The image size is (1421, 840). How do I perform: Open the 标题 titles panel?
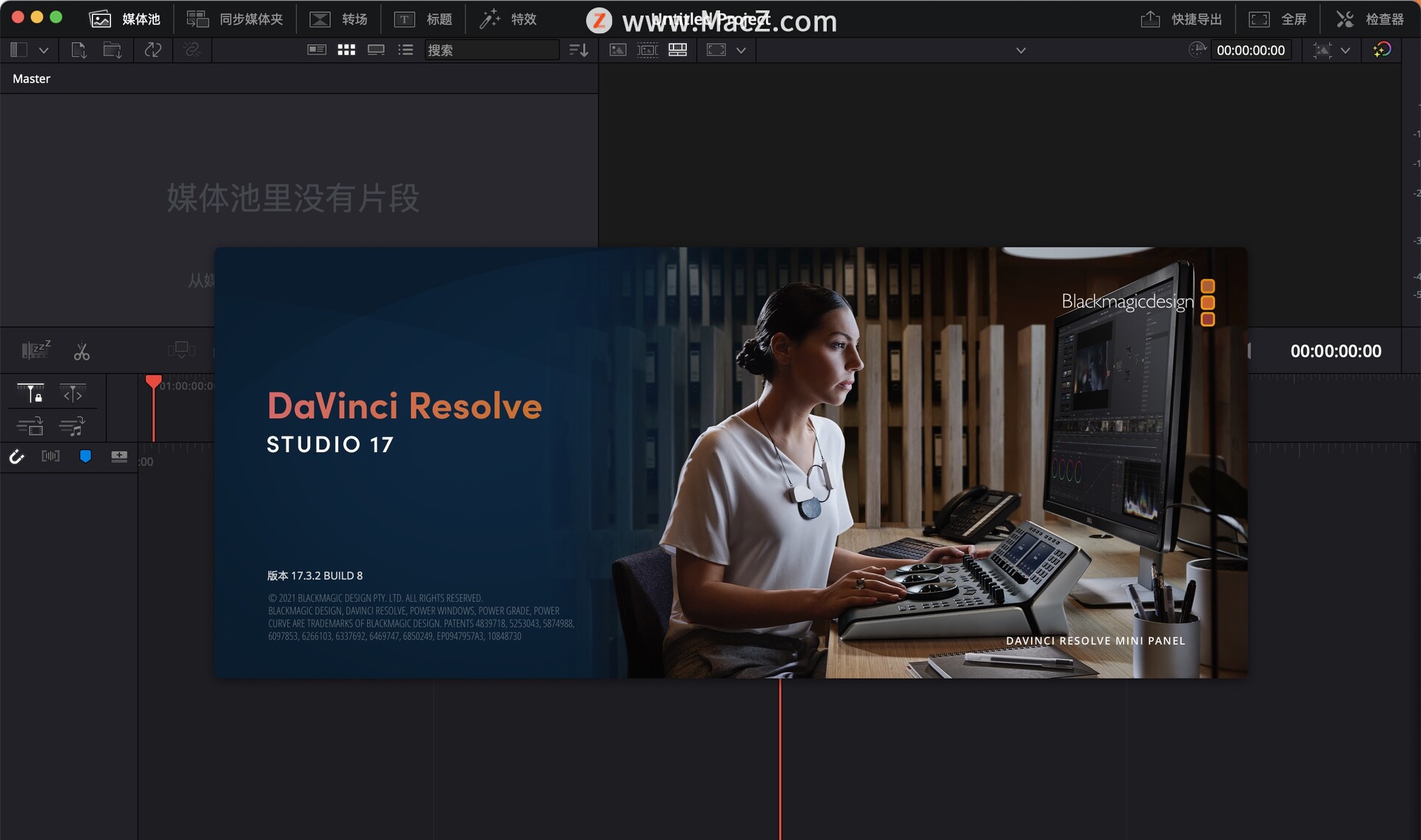click(423, 19)
